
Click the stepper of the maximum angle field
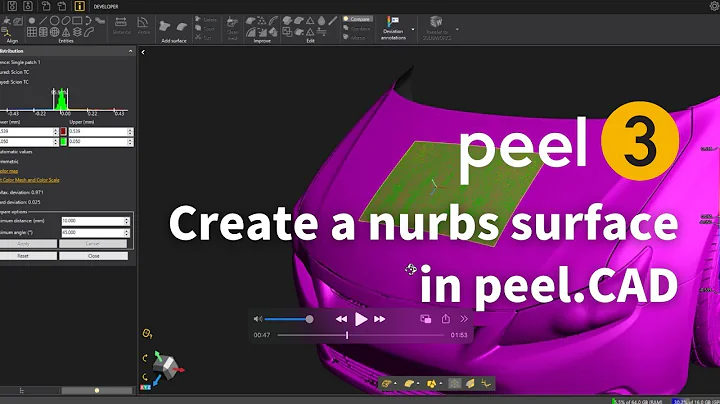pyautogui.click(x=127, y=233)
